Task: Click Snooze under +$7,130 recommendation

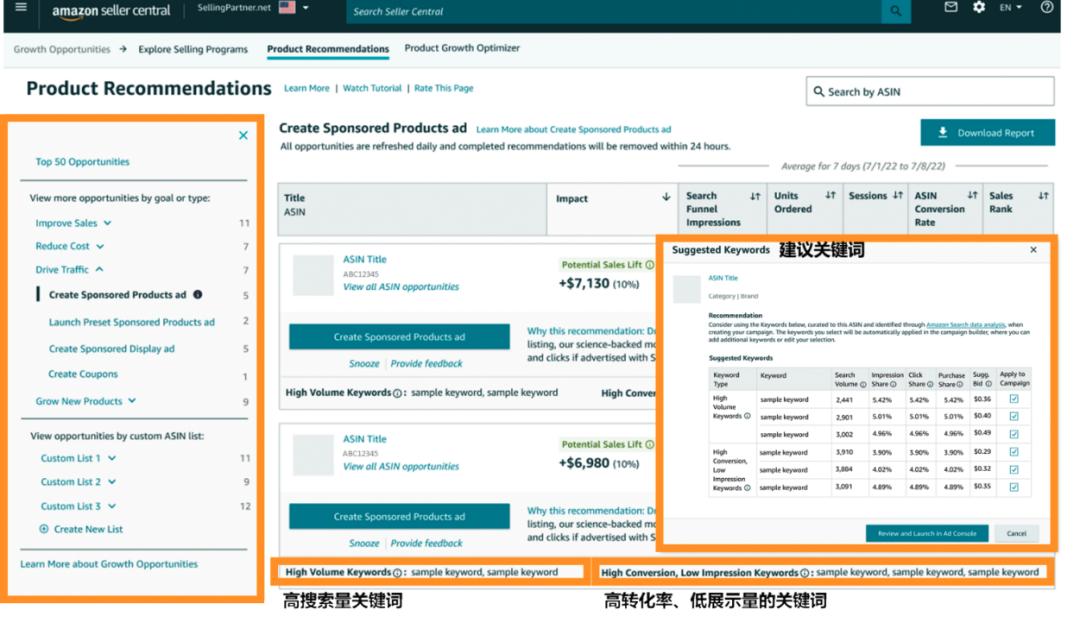Action: click(x=364, y=363)
